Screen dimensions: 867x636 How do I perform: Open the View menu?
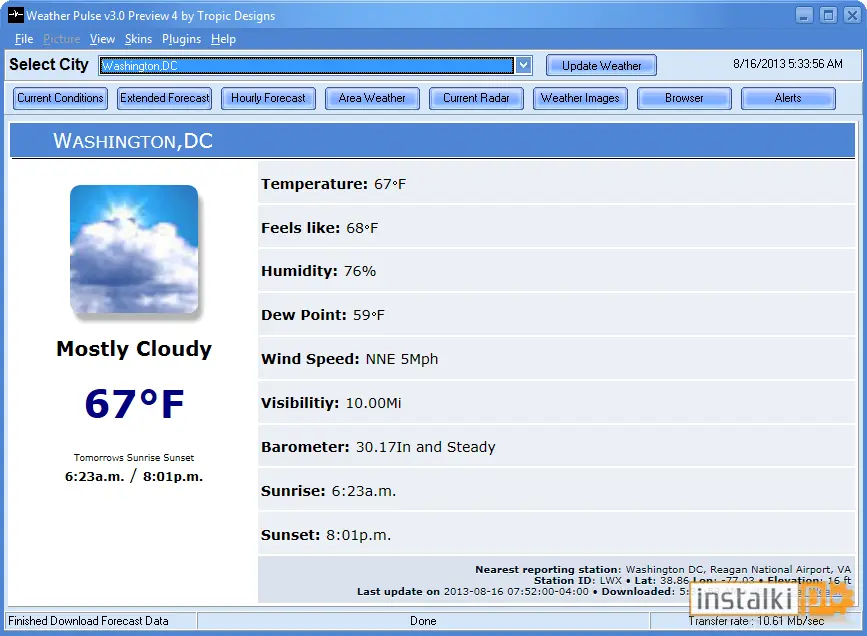[x=102, y=39]
